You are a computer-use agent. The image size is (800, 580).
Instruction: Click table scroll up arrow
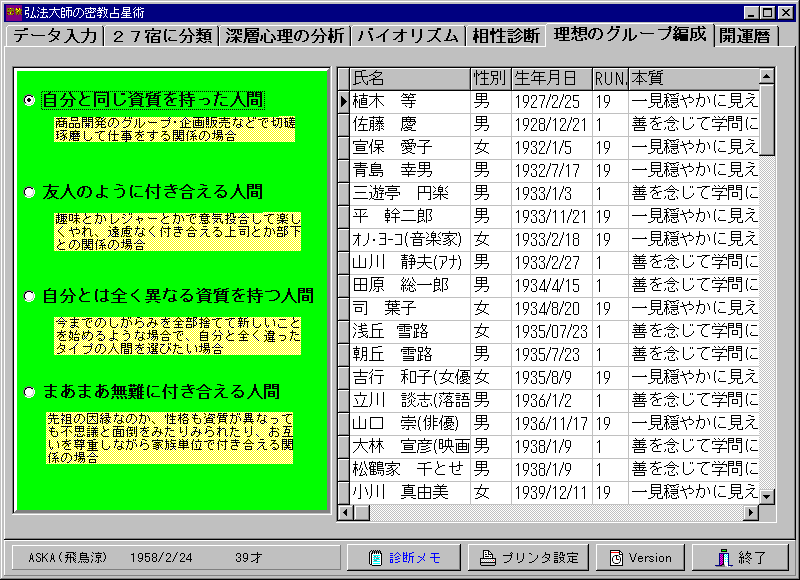click(x=766, y=77)
